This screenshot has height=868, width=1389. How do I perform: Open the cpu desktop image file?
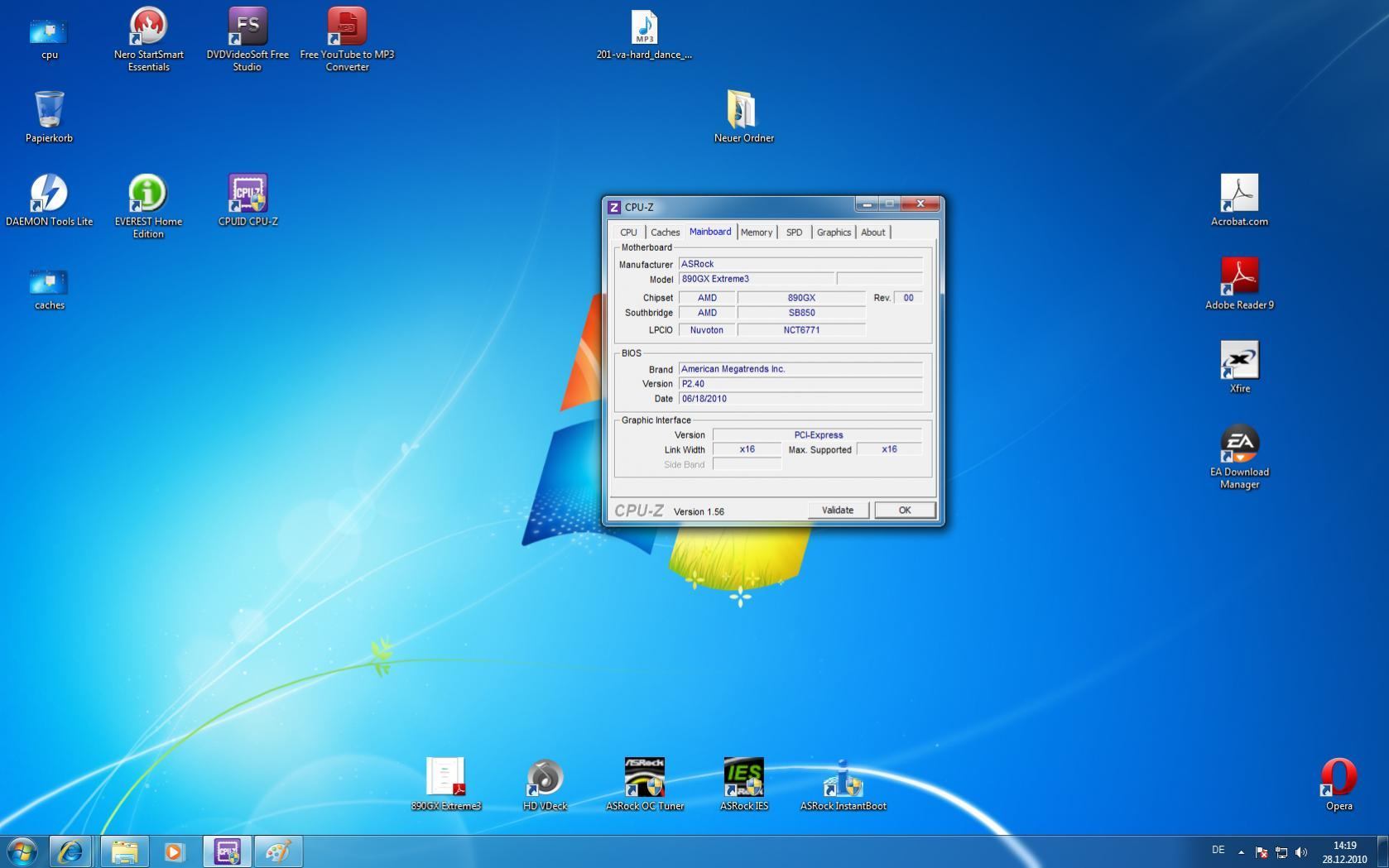point(49,33)
